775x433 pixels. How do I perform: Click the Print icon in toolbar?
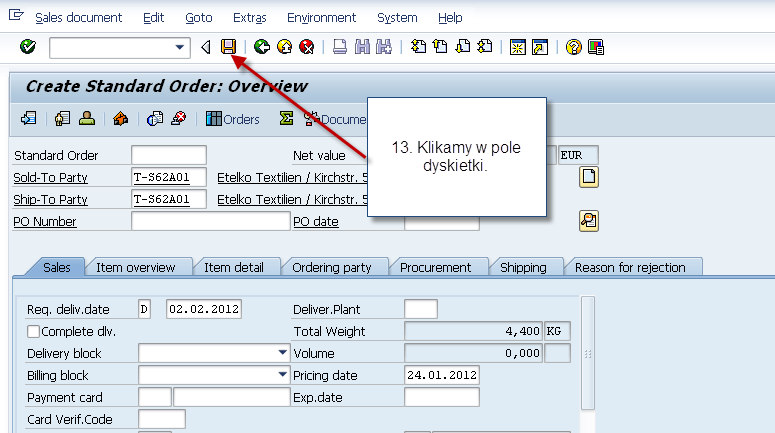tap(340, 47)
